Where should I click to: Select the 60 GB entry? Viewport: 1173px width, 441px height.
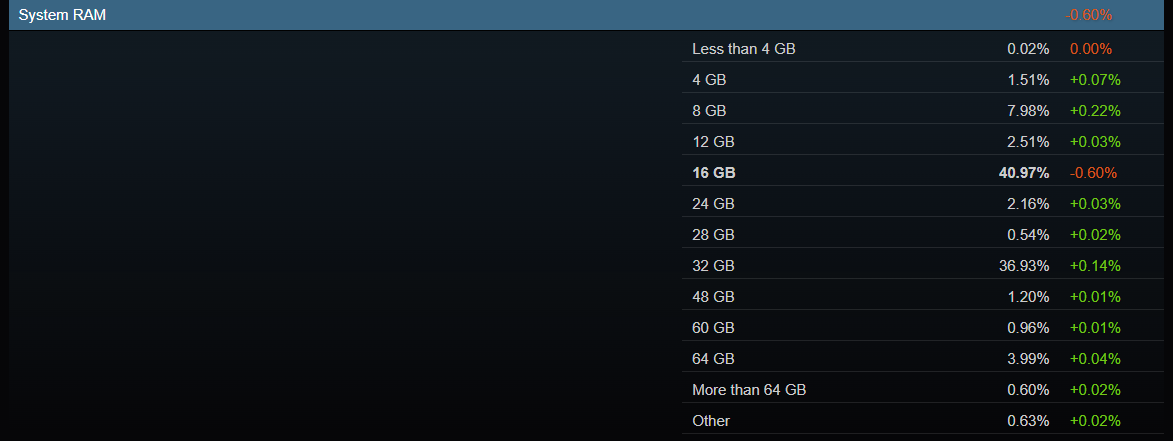(x=923, y=328)
